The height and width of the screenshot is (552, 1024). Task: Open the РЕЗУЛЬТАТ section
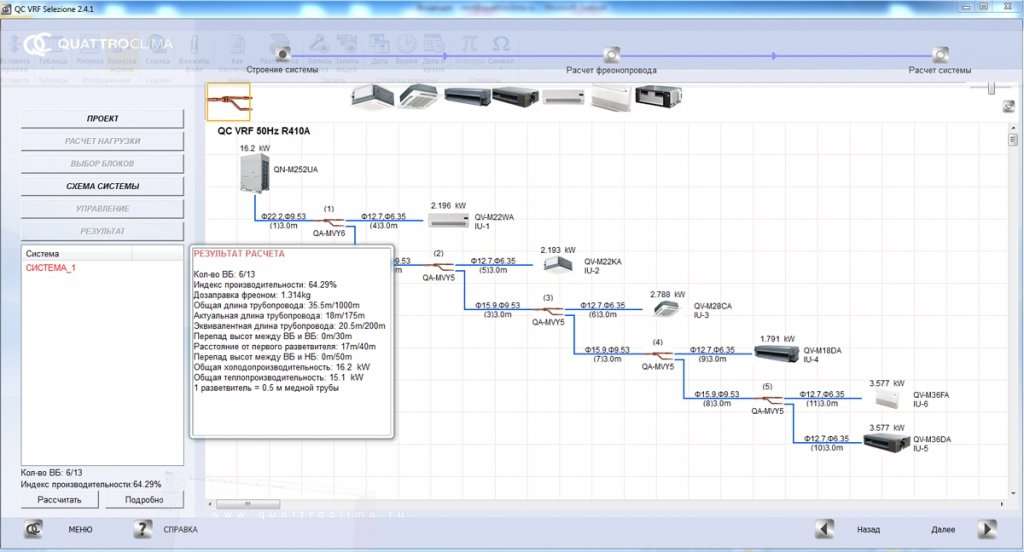[103, 231]
